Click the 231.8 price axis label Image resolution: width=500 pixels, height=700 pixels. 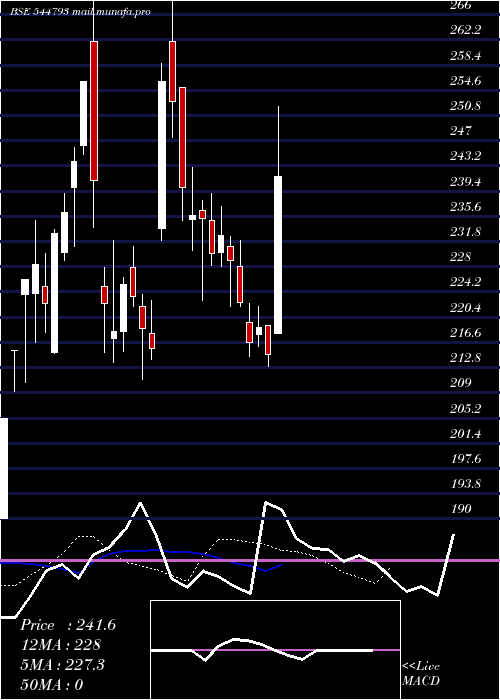466,232
